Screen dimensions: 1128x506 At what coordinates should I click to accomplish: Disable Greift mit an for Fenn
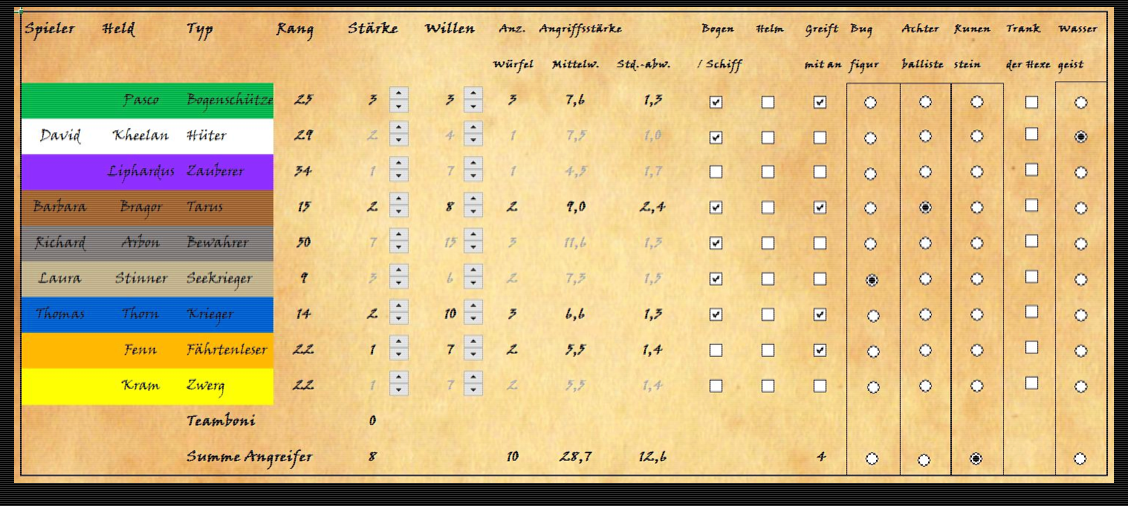820,350
